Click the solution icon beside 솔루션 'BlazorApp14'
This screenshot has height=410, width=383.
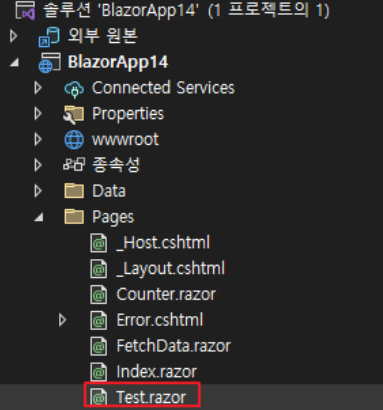[25, 10]
